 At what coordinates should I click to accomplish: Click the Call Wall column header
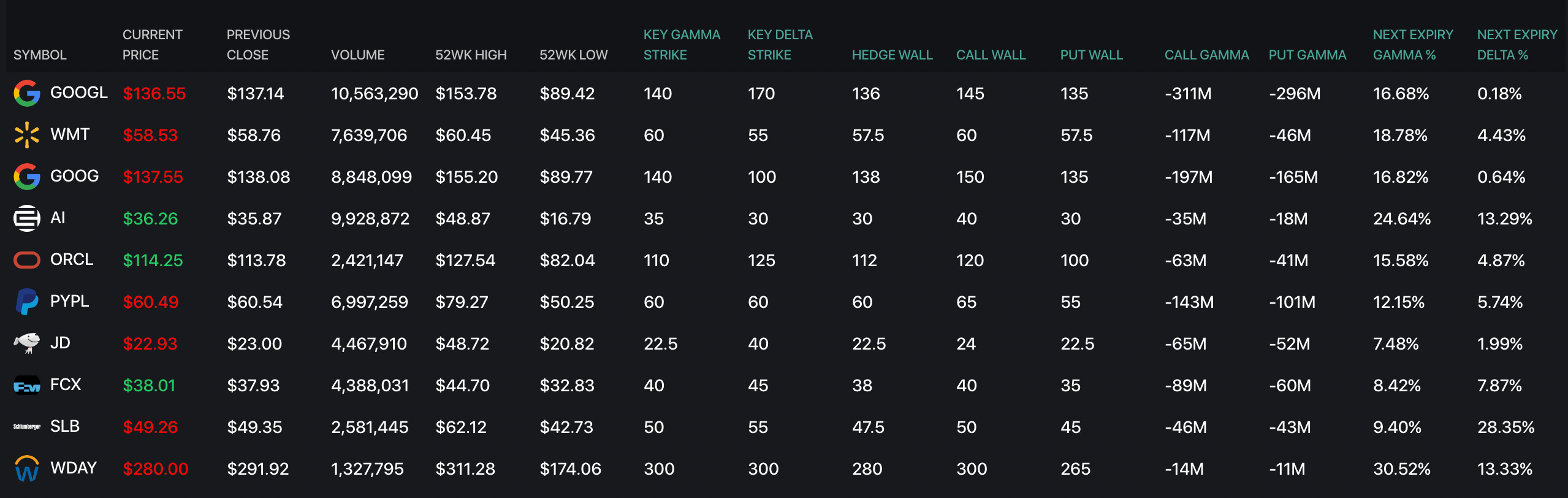click(x=991, y=55)
